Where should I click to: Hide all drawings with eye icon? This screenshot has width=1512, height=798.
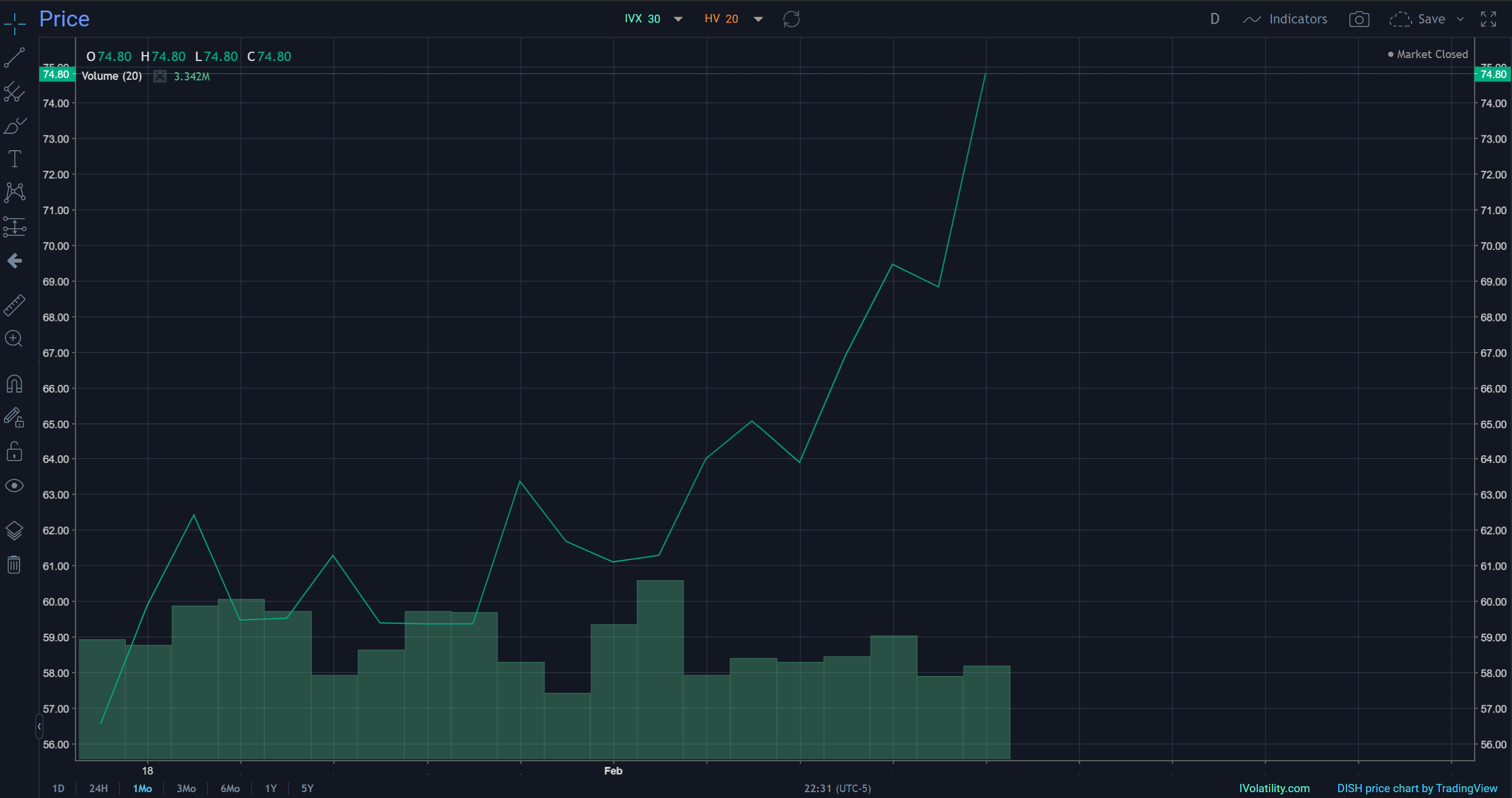point(14,486)
